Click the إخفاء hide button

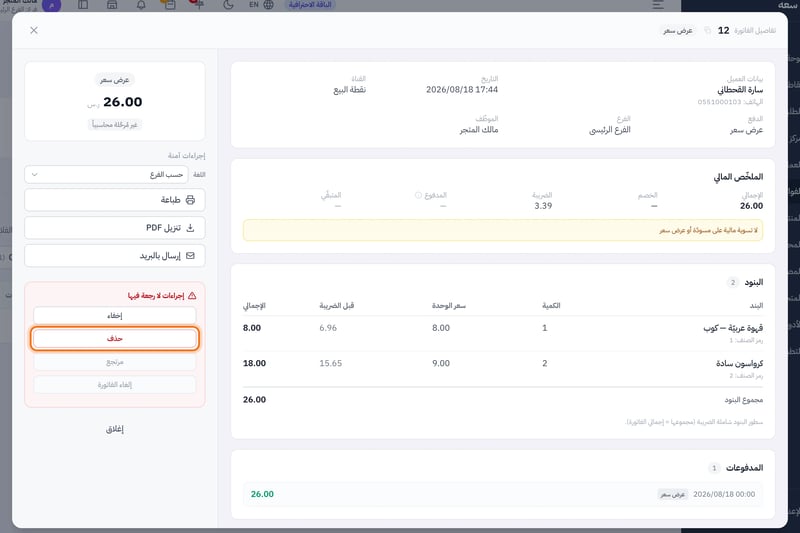coord(115,316)
